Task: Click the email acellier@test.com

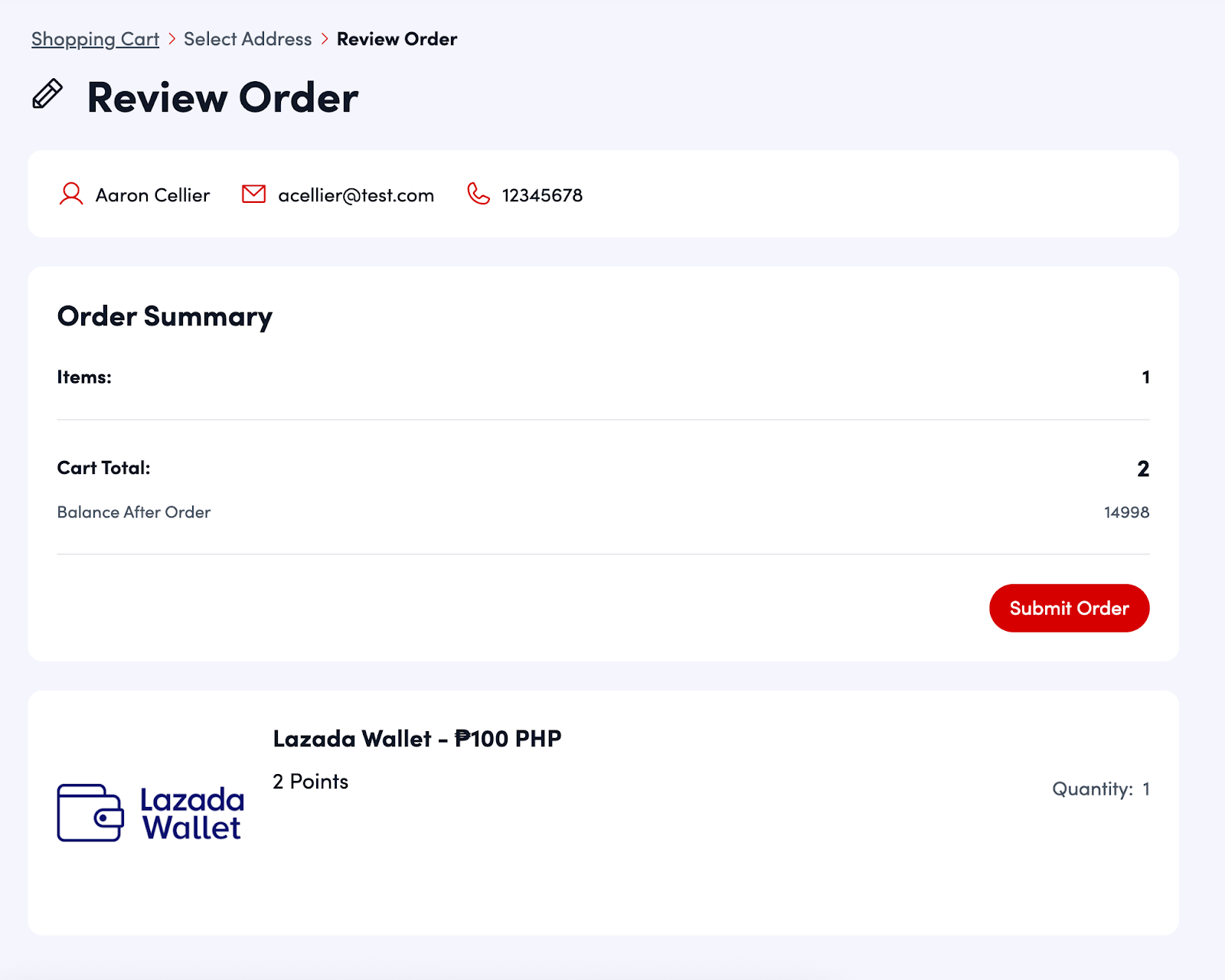Action: coord(356,195)
